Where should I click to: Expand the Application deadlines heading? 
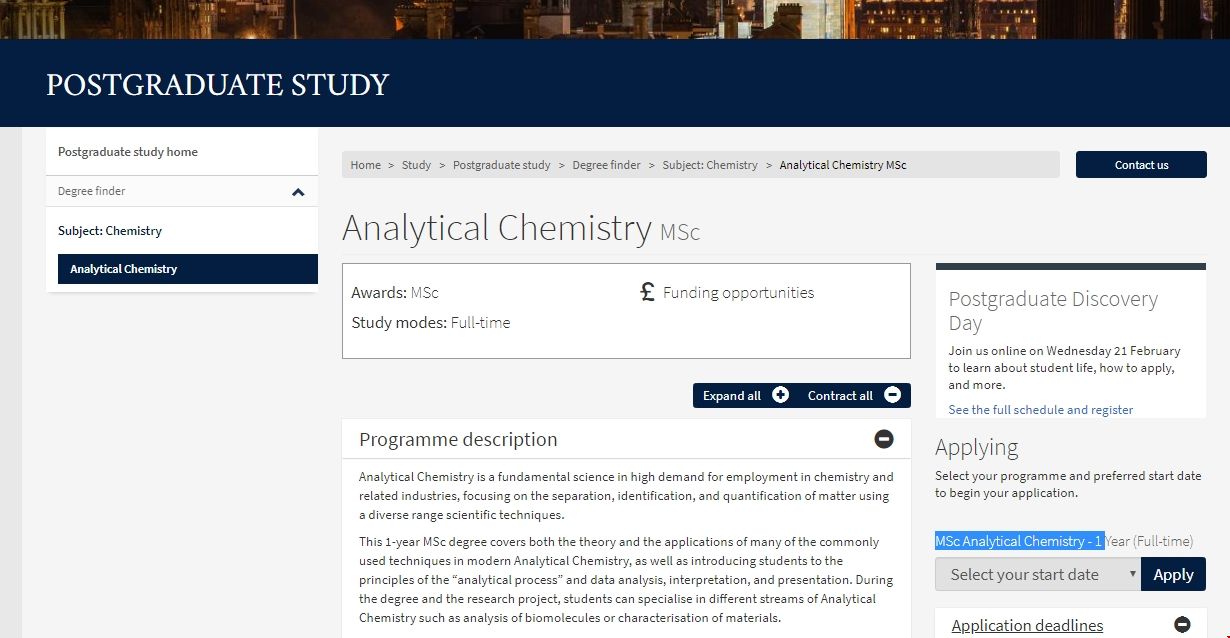pos(1027,626)
